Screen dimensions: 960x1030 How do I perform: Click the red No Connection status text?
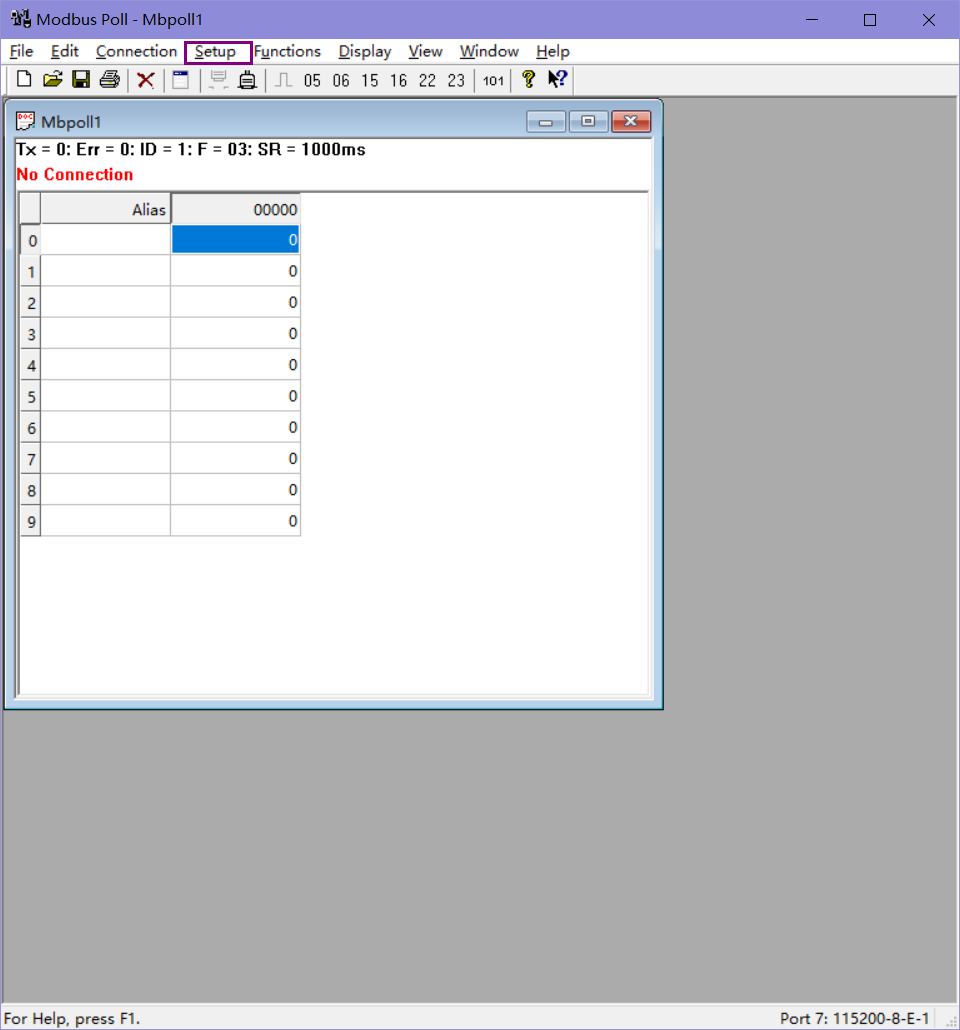(75, 175)
